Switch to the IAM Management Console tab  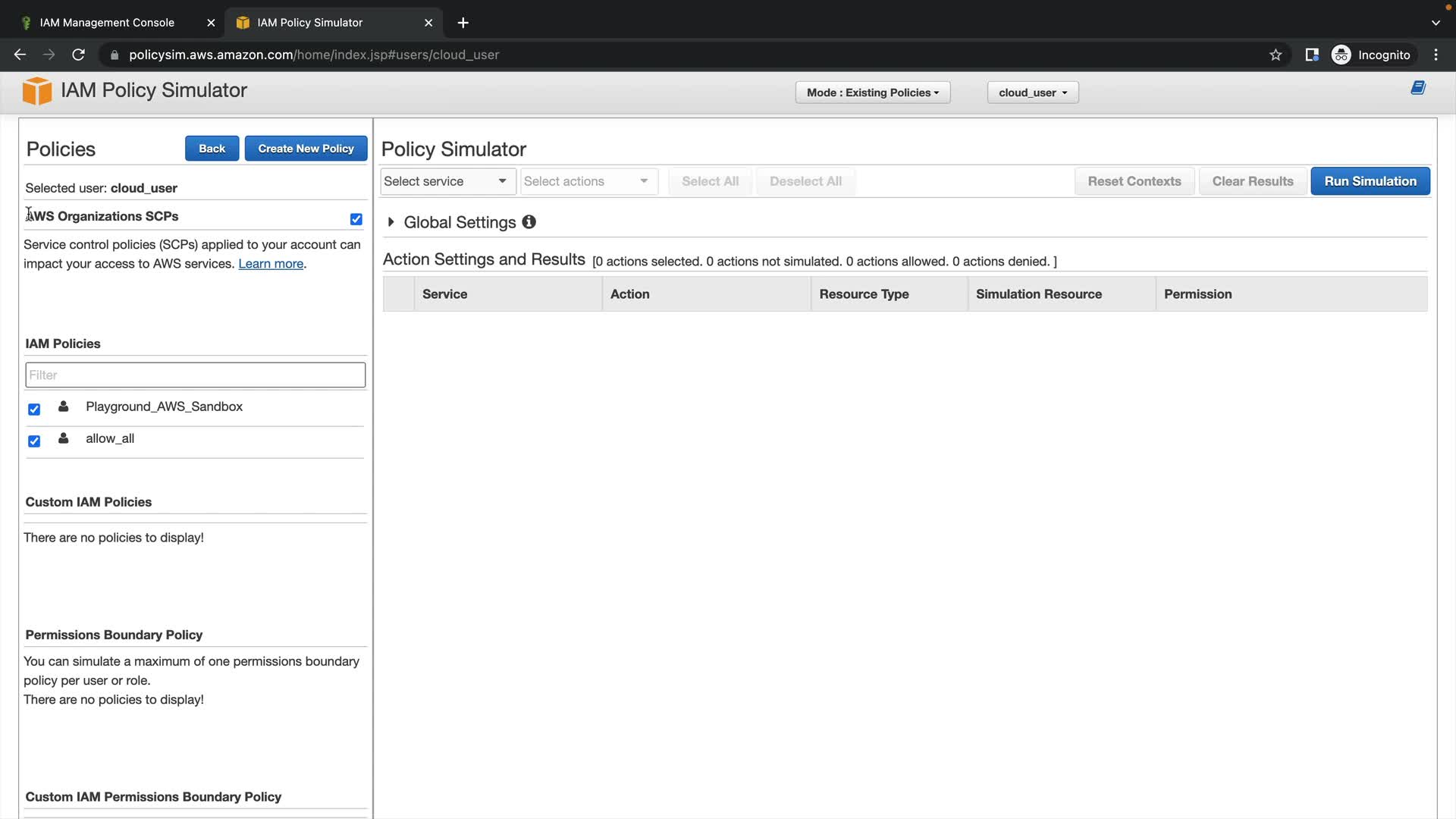pyautogui.click(x=107, y=23)
